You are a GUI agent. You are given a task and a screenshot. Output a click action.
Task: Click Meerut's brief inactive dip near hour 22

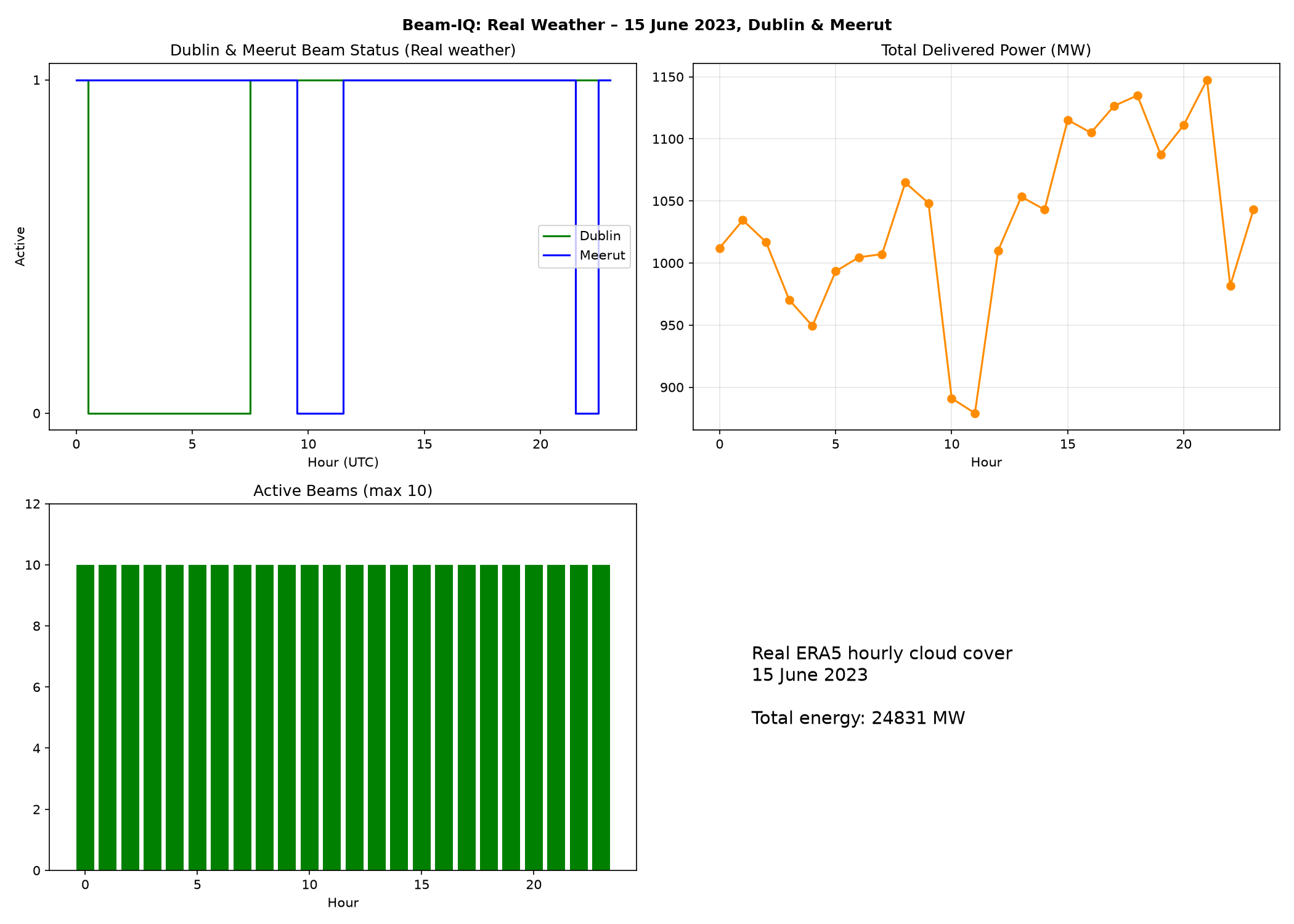(x=587, y=413)
